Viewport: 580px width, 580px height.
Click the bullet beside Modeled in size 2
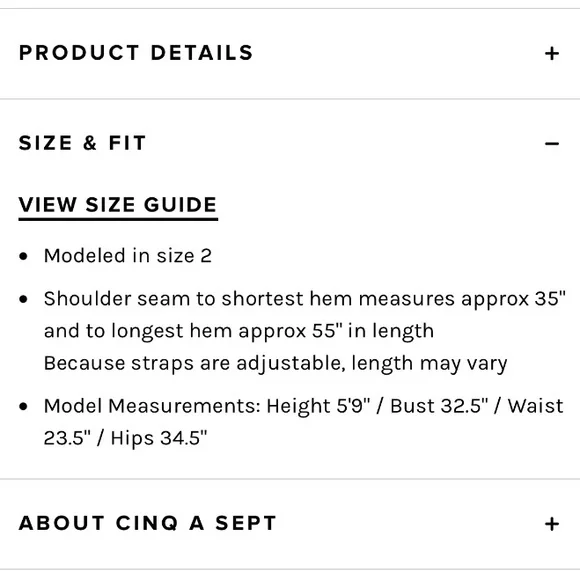click(23, 256)
